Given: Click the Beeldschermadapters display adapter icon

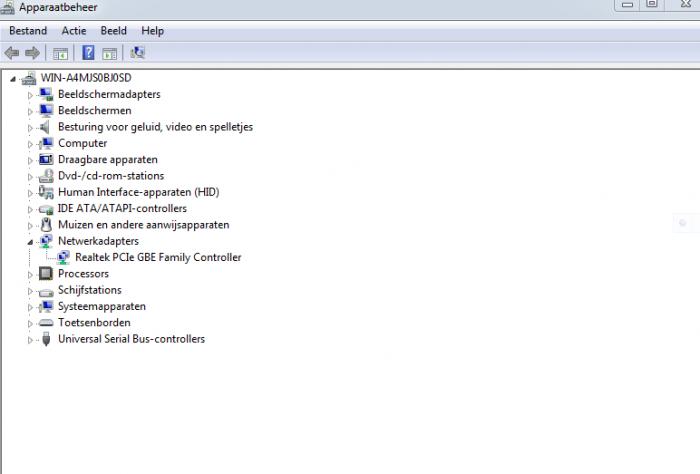Looking at the screenshot, I should [46, 94].
